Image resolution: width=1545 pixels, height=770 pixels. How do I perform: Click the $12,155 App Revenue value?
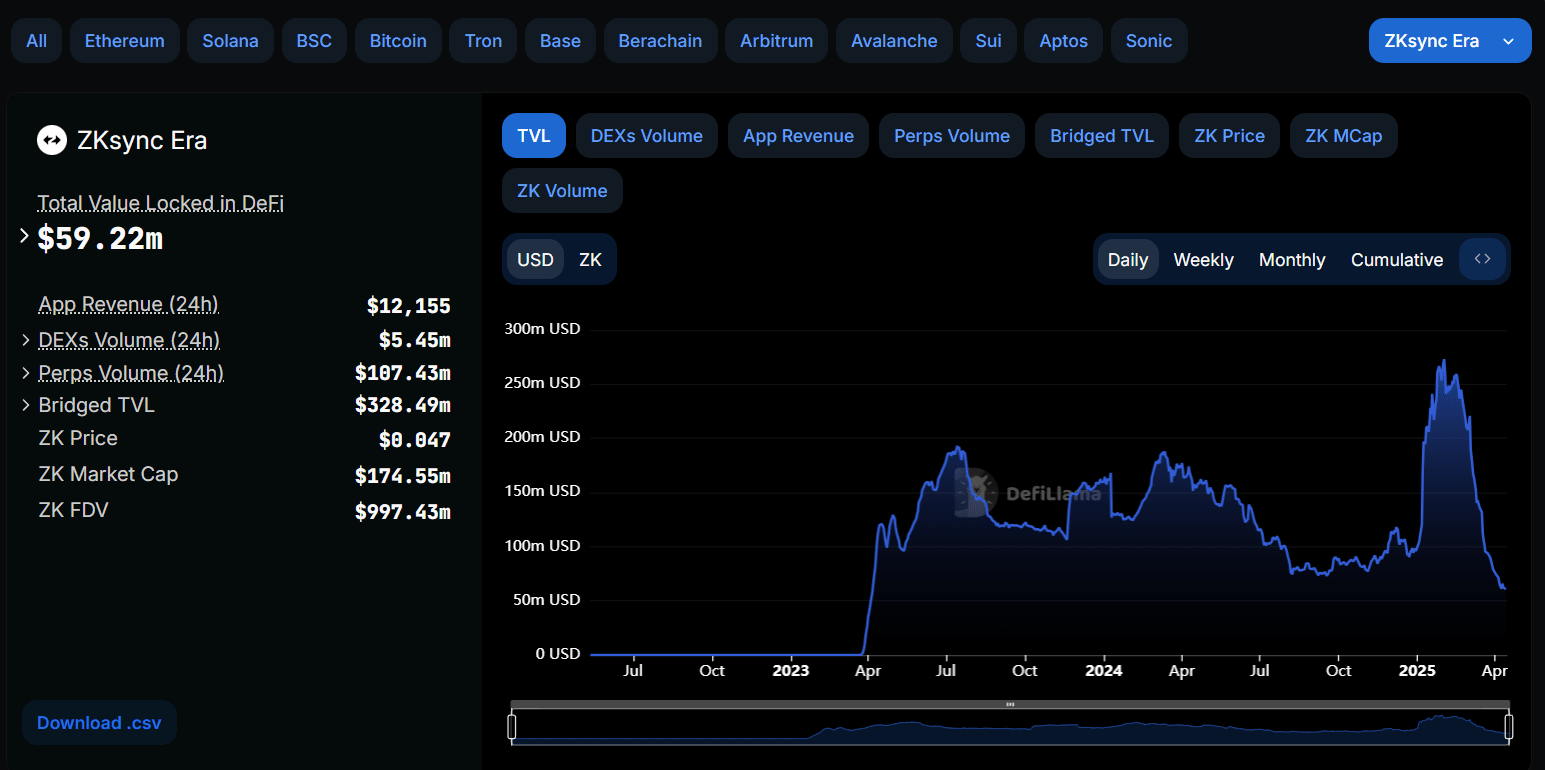click(409, 306)
